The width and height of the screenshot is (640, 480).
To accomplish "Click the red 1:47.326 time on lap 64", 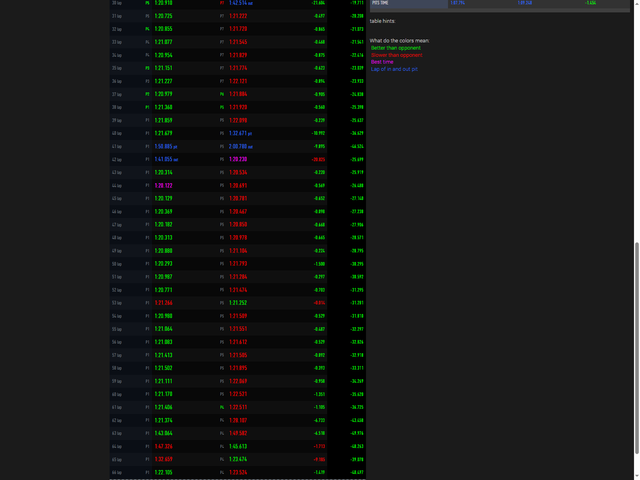I will tap(163, 447).
